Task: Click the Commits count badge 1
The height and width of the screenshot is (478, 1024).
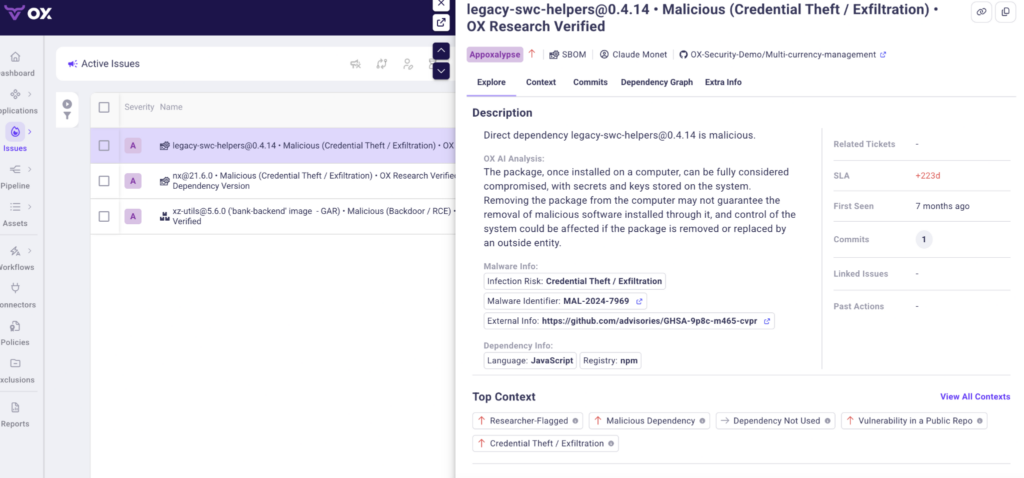Action: (923, 240)
